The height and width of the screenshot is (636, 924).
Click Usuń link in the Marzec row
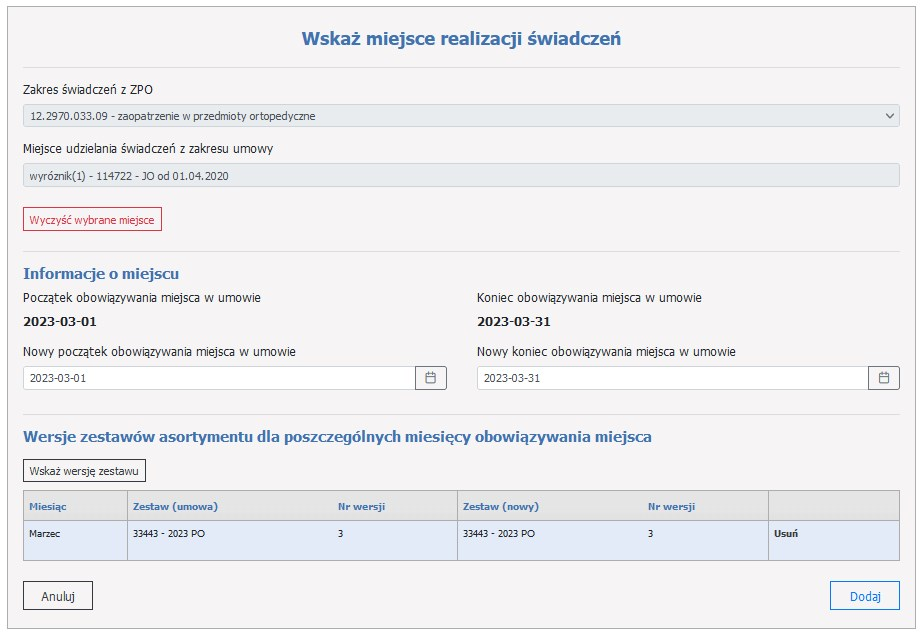point(786,534)
